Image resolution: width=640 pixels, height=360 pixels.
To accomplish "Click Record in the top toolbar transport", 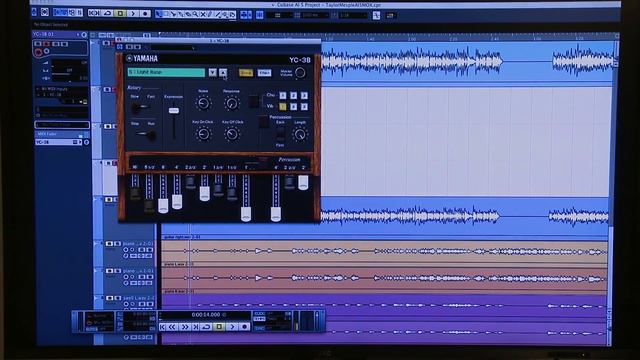I will pyautogui.click(x=145, y=13).
